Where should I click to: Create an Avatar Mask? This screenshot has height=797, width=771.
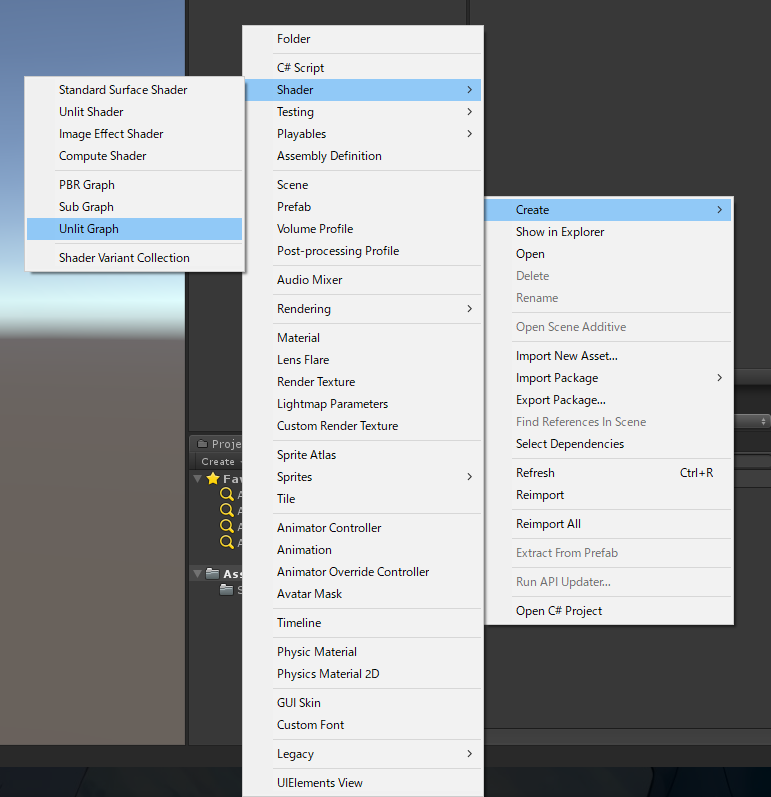363,594
